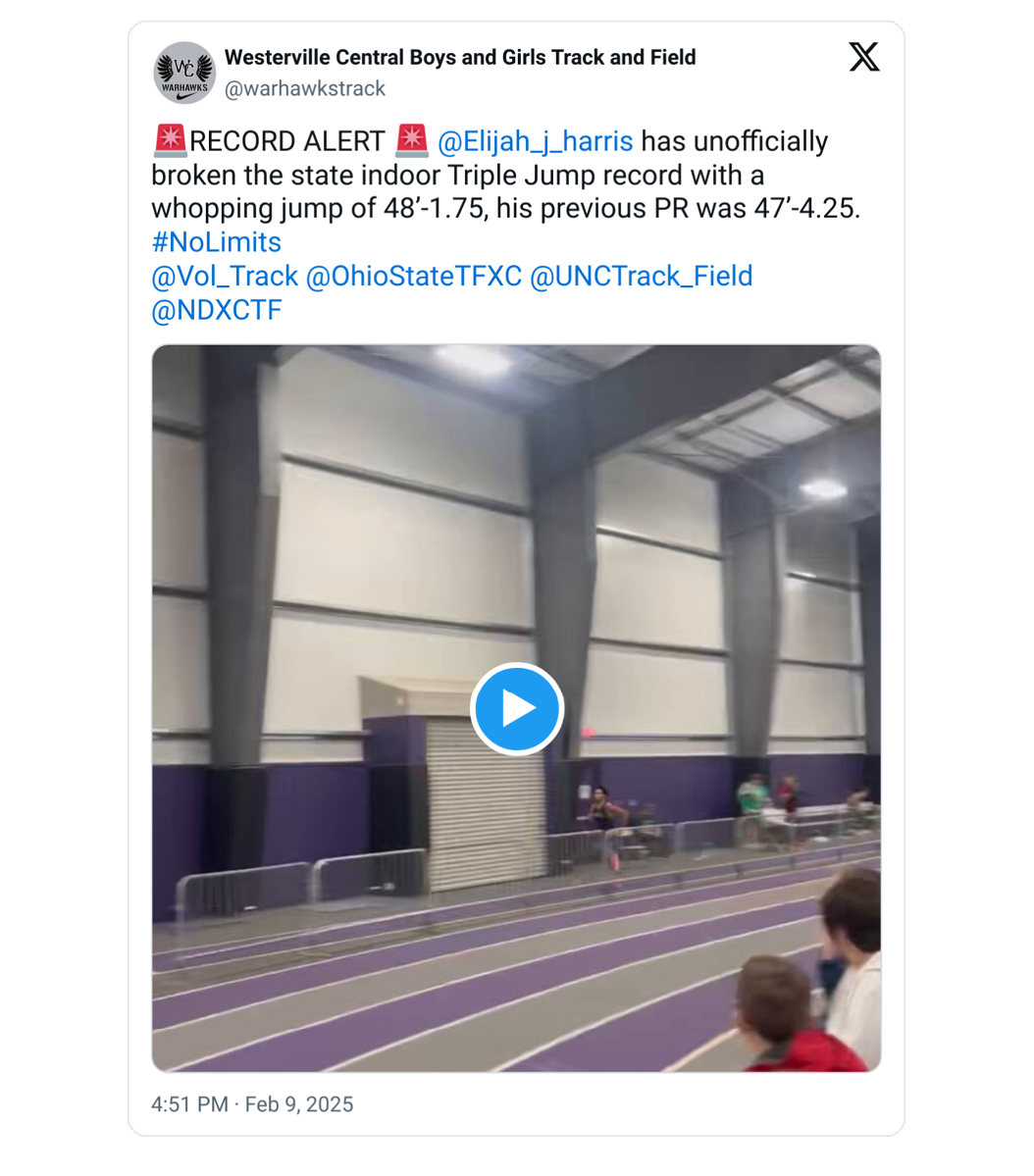Click the 4:51 PM timestamp

tap(190, 1104)
